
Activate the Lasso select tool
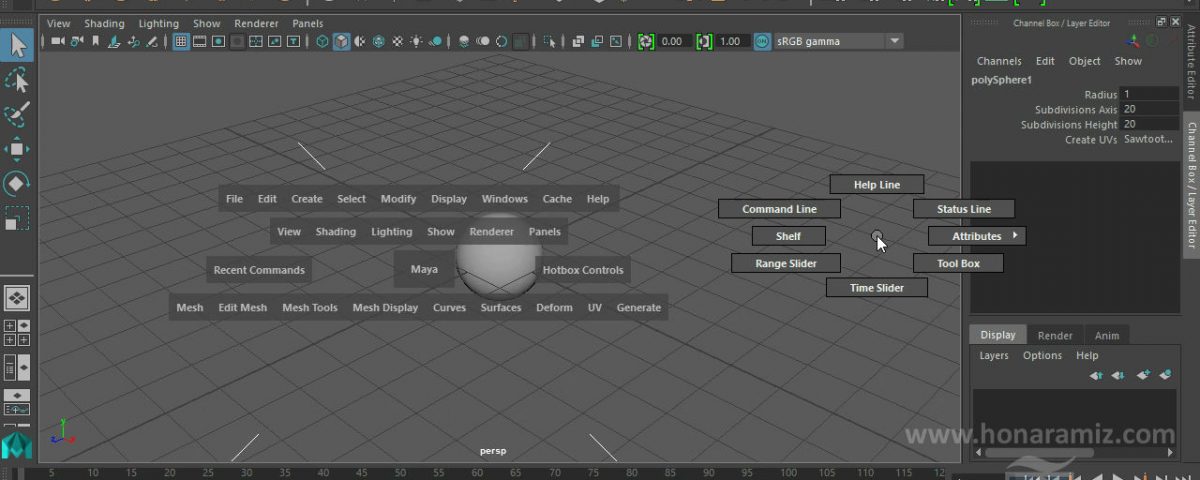[17, 79]
